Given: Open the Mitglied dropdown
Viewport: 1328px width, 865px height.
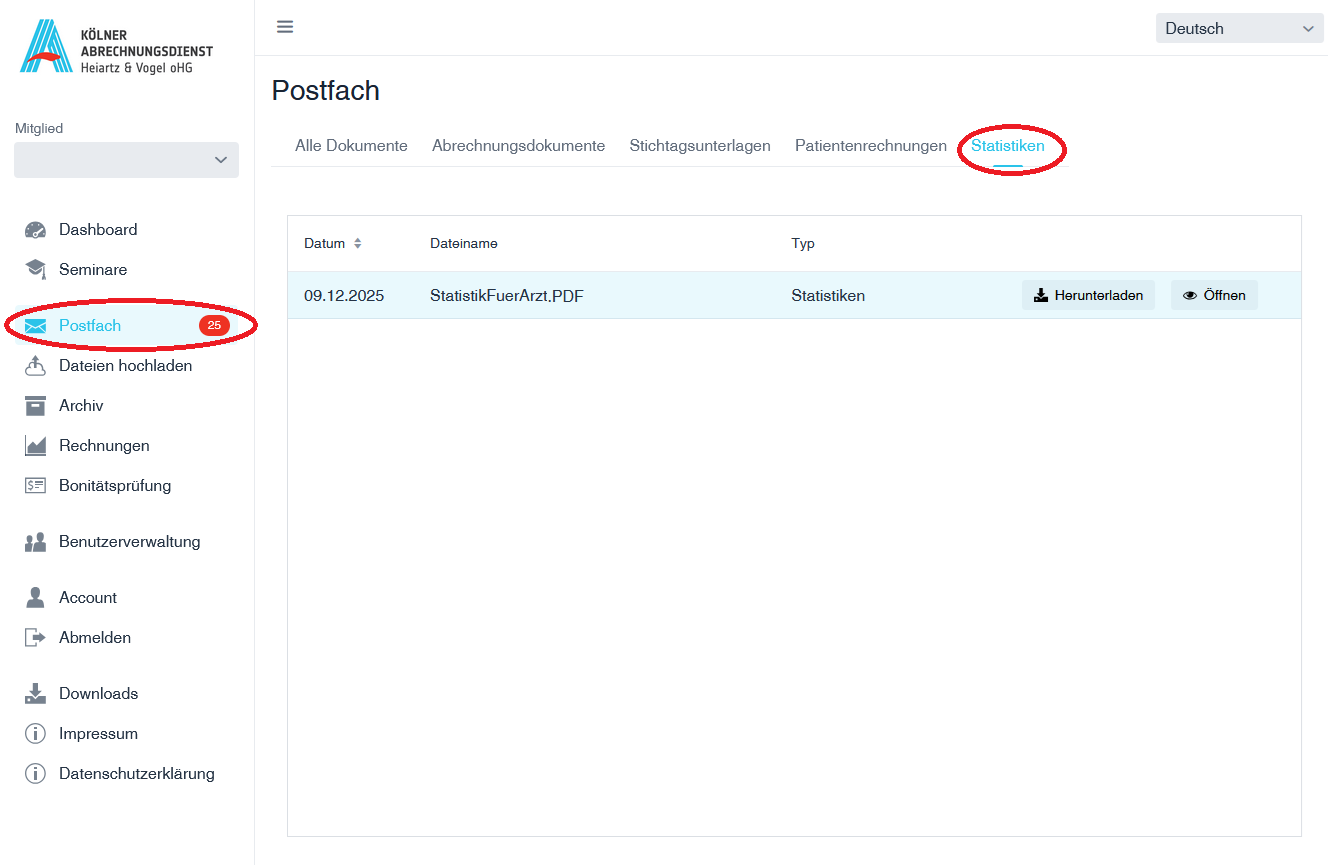Looking at the screenshot, I should pos(126,160).
